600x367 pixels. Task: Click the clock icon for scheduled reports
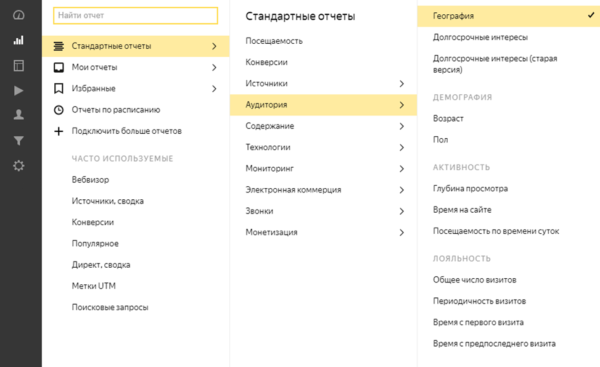tap(59, 110)
